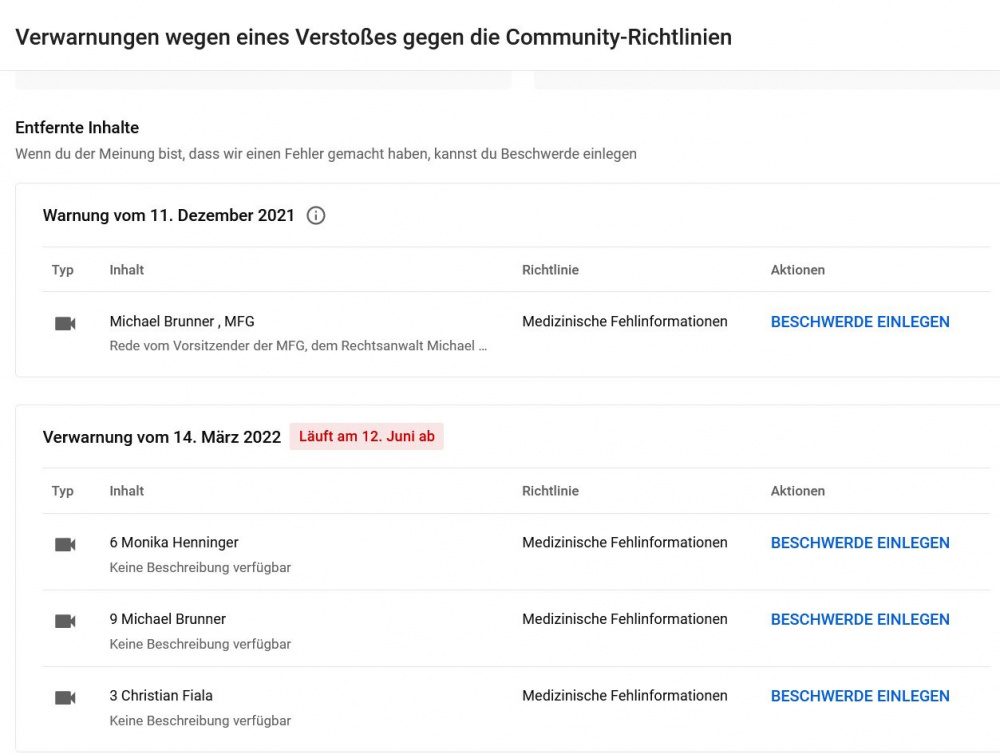
Task: Click Beschwerde einlegen for 9 Michael Brunner
Action: pos(860,620)
